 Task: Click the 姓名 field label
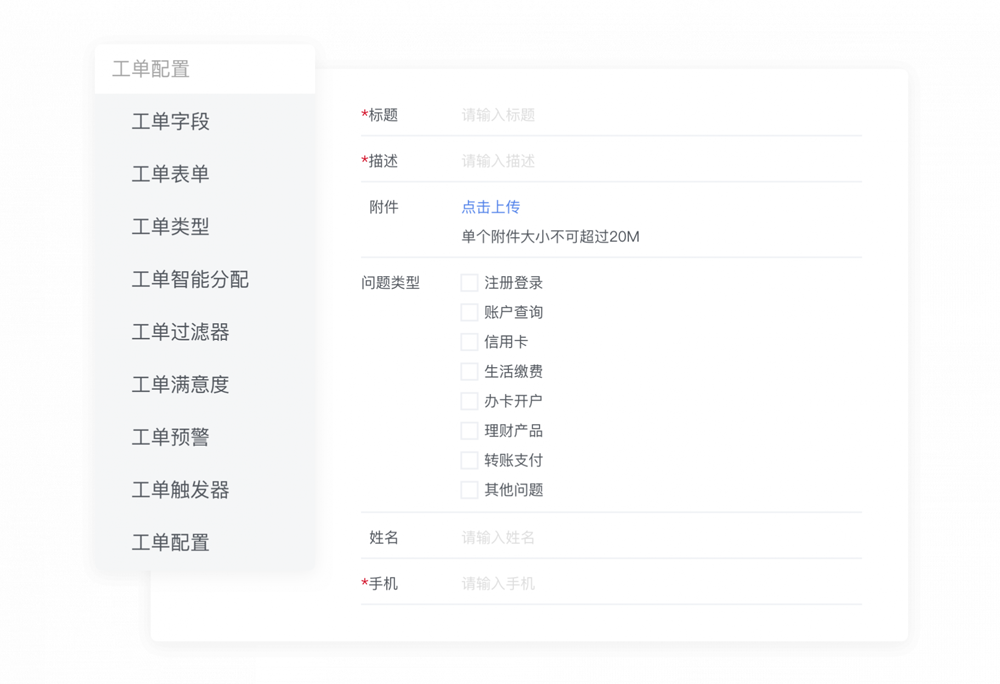383,537
